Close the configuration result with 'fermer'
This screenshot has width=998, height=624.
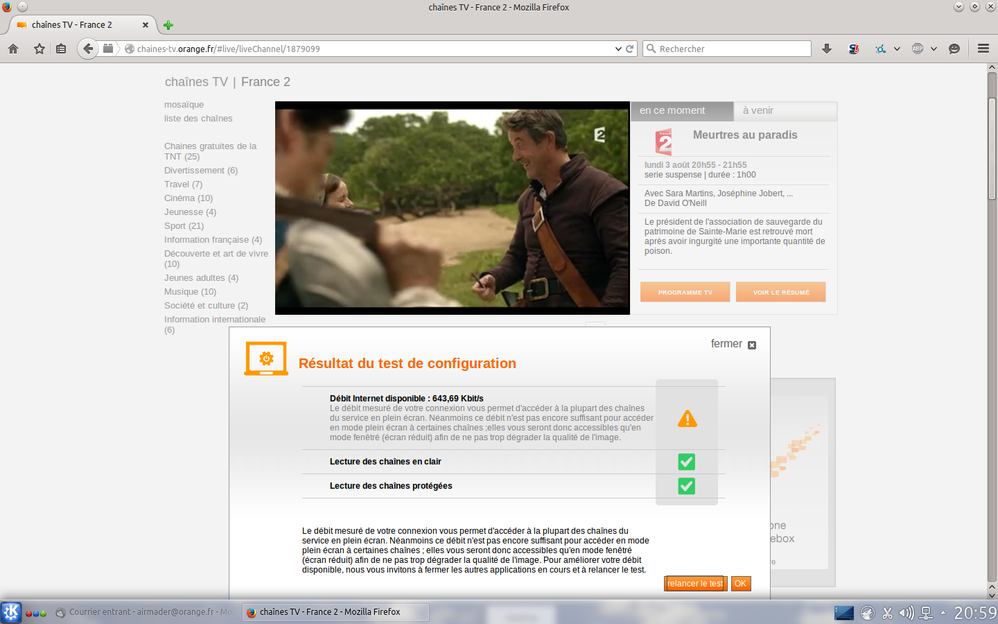pos(733,344)
